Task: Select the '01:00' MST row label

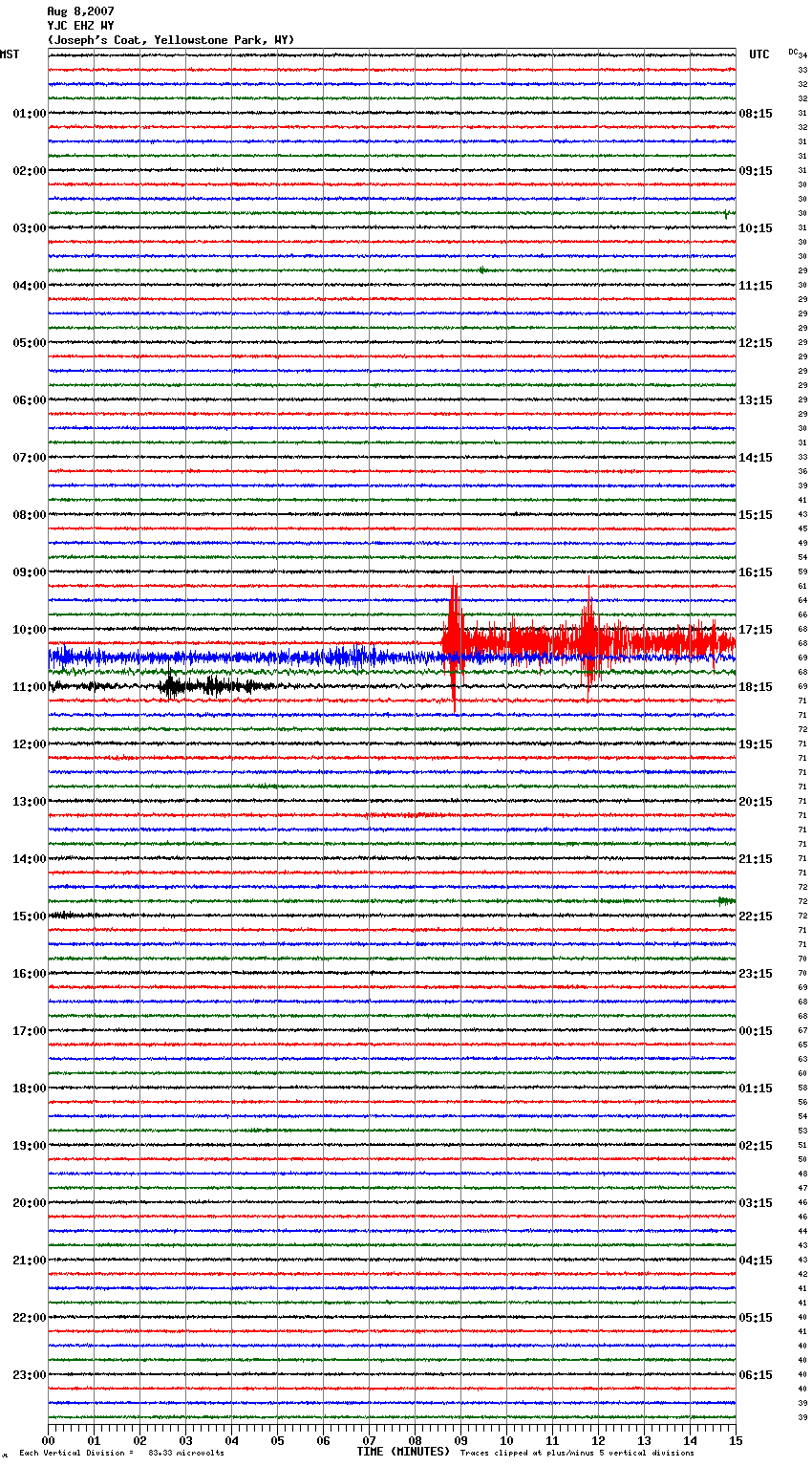Action: (x=29, y=114)
